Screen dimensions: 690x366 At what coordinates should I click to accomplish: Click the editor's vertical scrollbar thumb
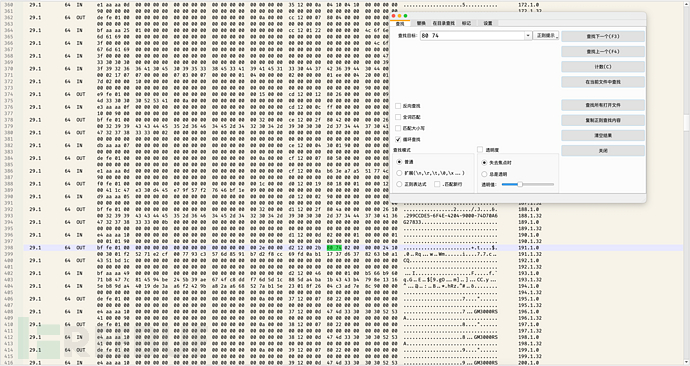point(686,123)
